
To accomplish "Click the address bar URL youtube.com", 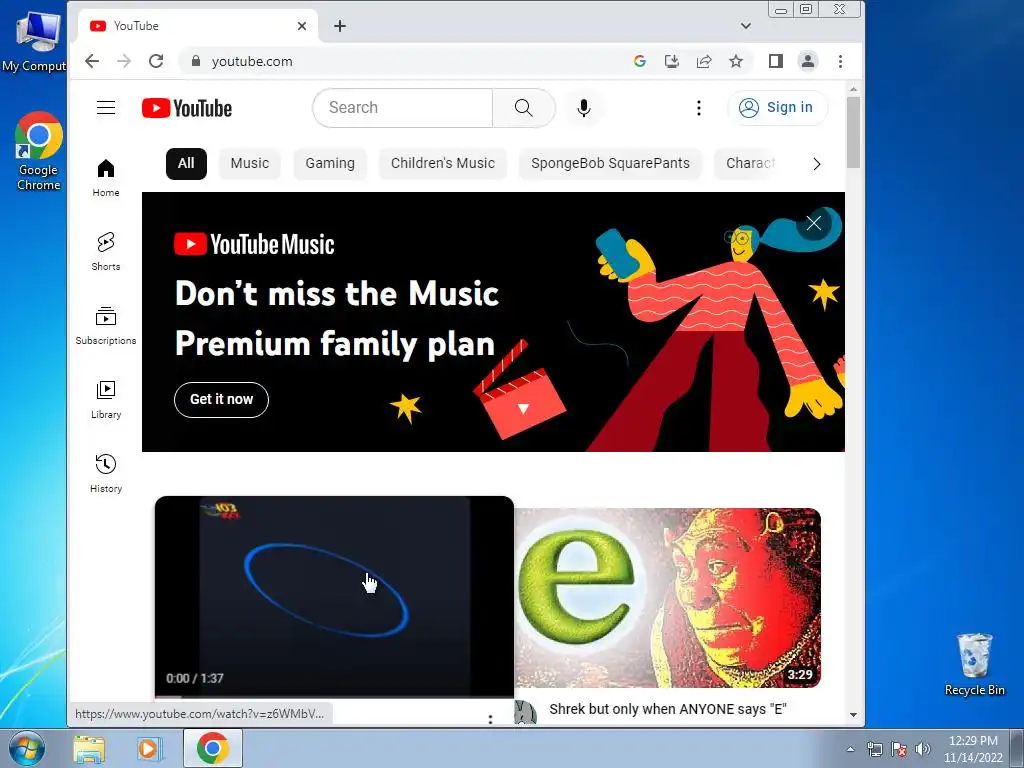I will (252, 61).
